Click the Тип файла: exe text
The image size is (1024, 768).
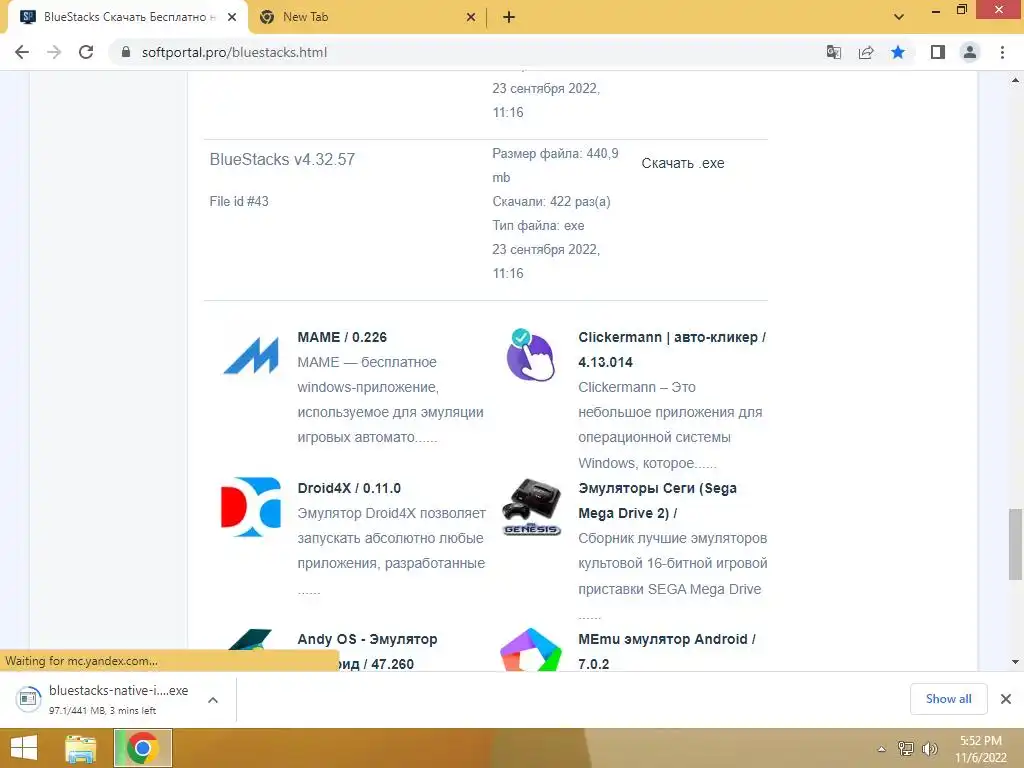tap(538, 225)
